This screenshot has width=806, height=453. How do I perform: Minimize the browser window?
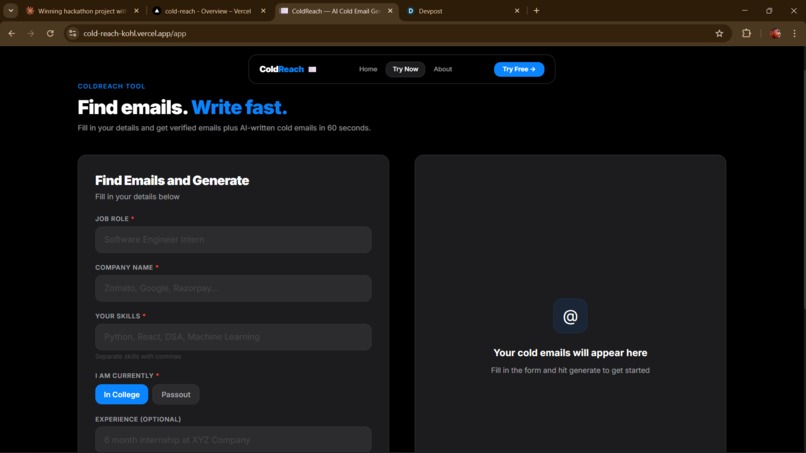pyautogui.click(x=745, y=11)
